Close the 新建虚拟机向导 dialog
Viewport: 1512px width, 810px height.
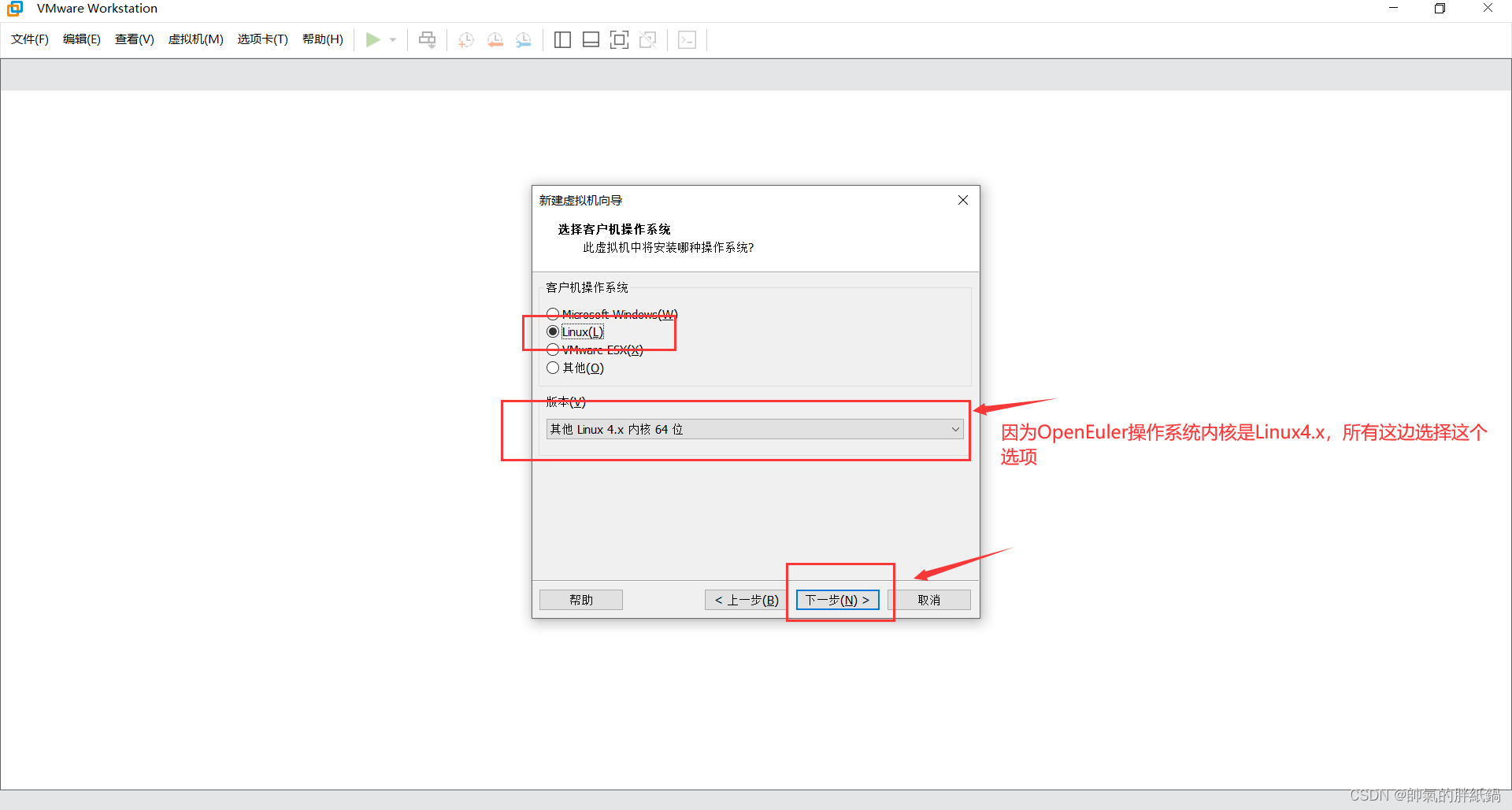(x=963, y=200)
